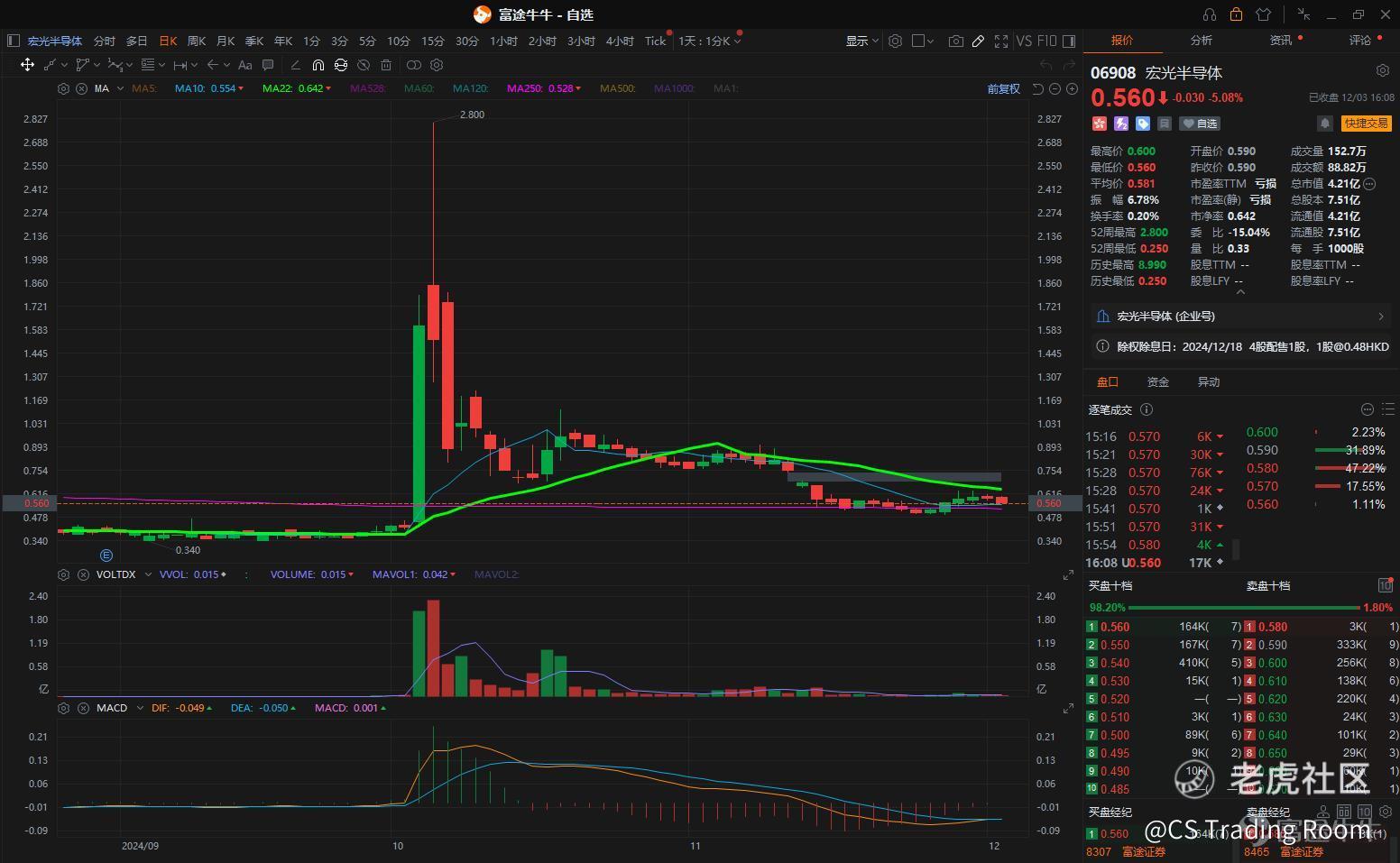
Task: Click the 快捷交易 quick trade button
Action: (1366, 124)
